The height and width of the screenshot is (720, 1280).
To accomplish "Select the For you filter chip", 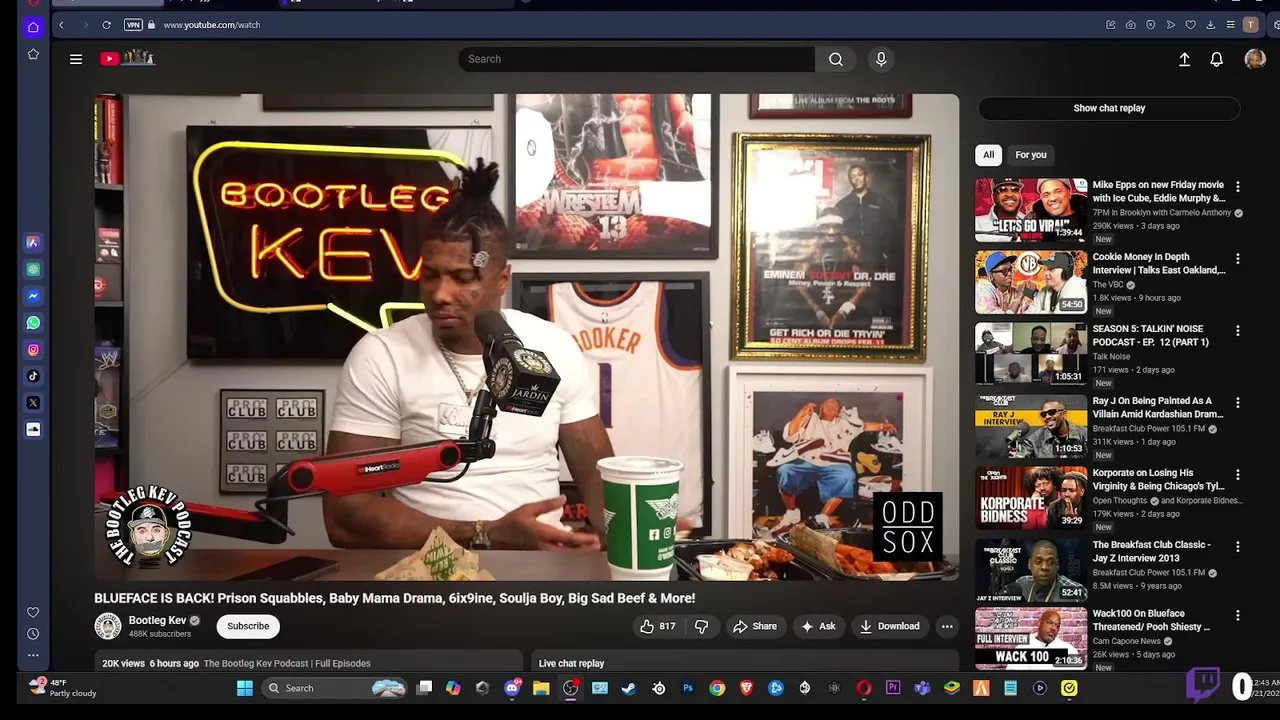I will click(1031, 155).
